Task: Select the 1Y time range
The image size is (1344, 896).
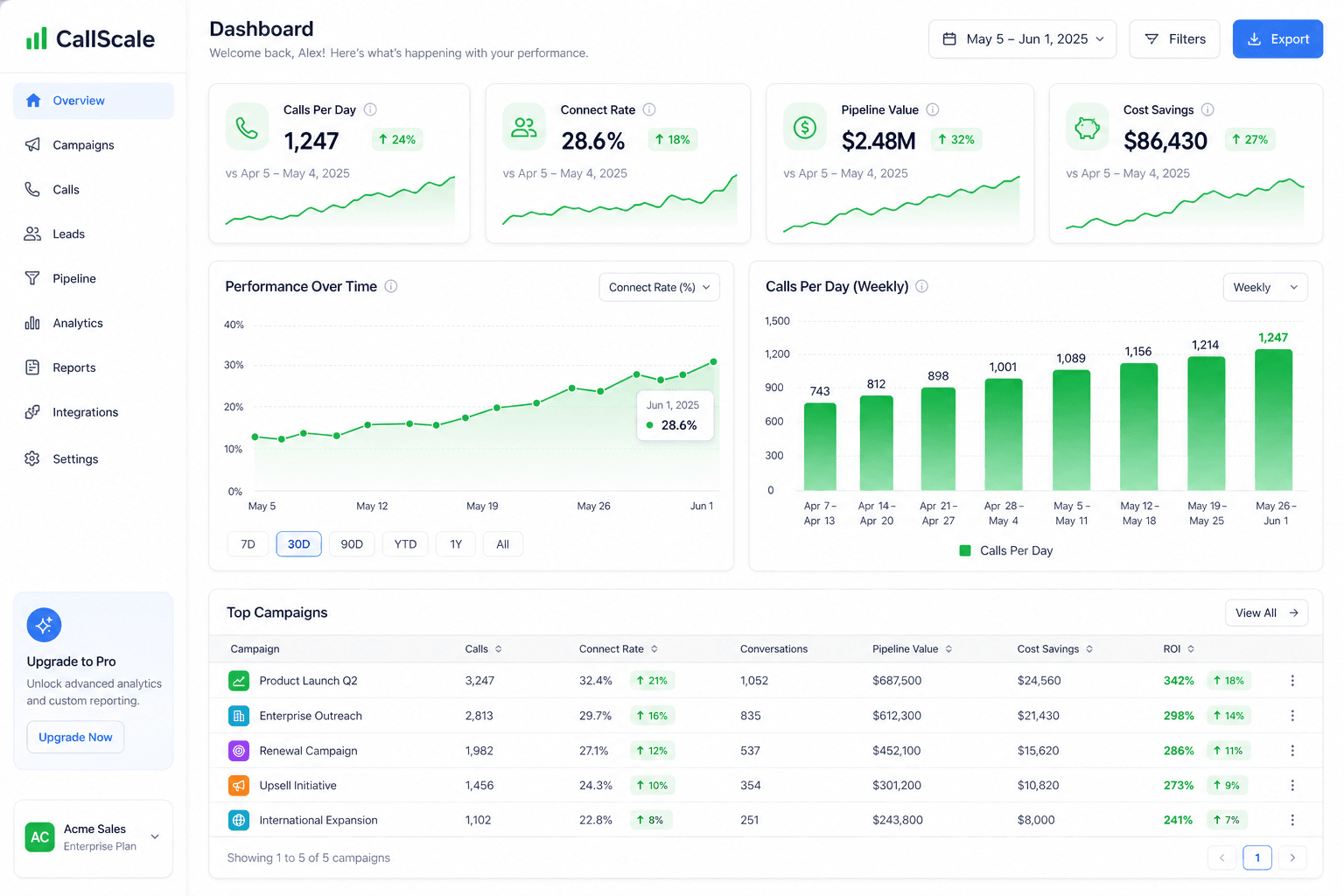Action: [x=456, y=544]
